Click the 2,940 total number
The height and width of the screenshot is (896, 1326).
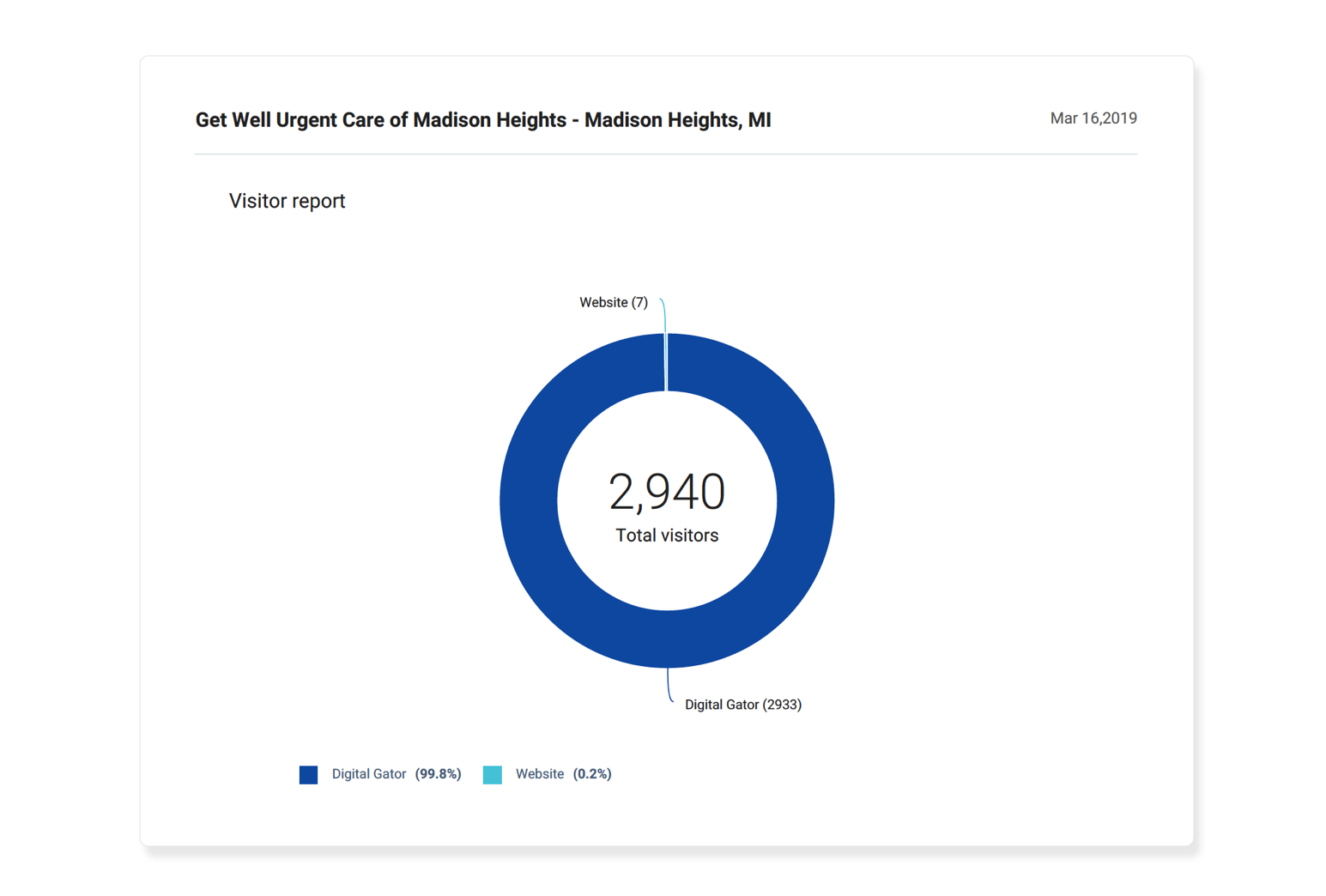click(x=667, y=492)
